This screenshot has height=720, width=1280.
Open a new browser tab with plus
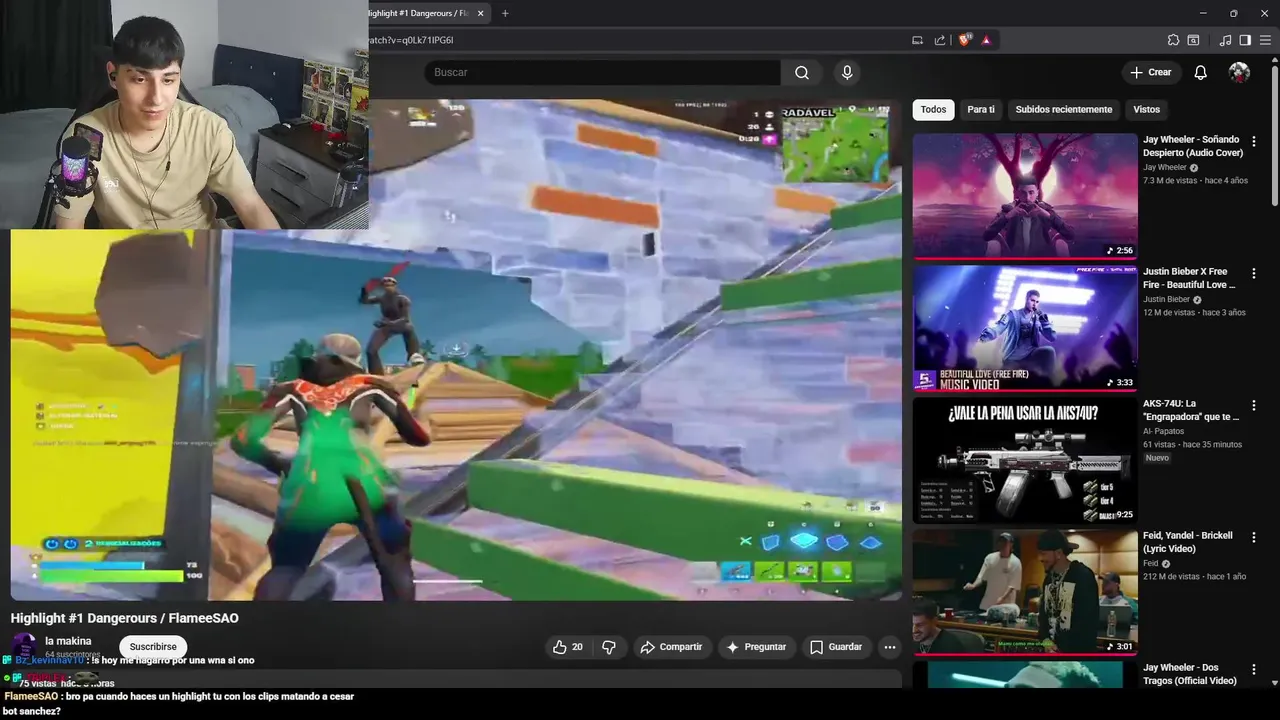click(x=505, y=13)
